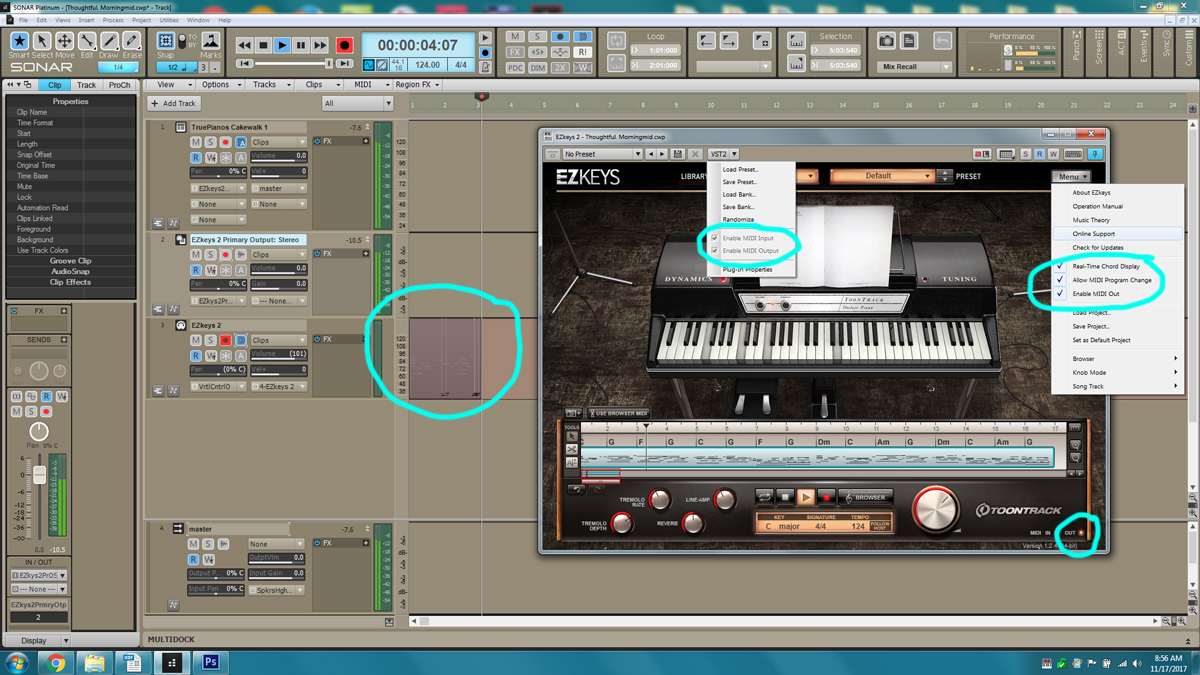Click the EZkeys loop playback icon
This screenshot has width=1200, height=675.
[x=765, y=497]
